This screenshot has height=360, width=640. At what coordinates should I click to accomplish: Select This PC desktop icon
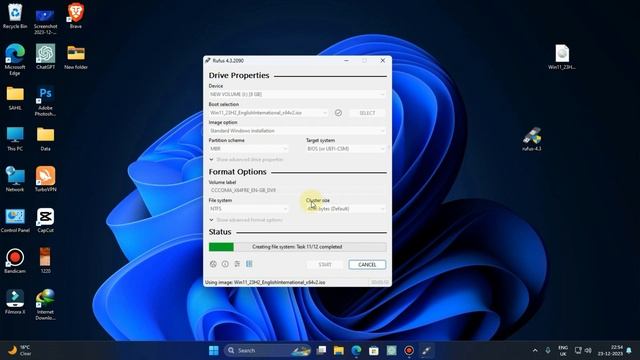(x=15, y=139)
